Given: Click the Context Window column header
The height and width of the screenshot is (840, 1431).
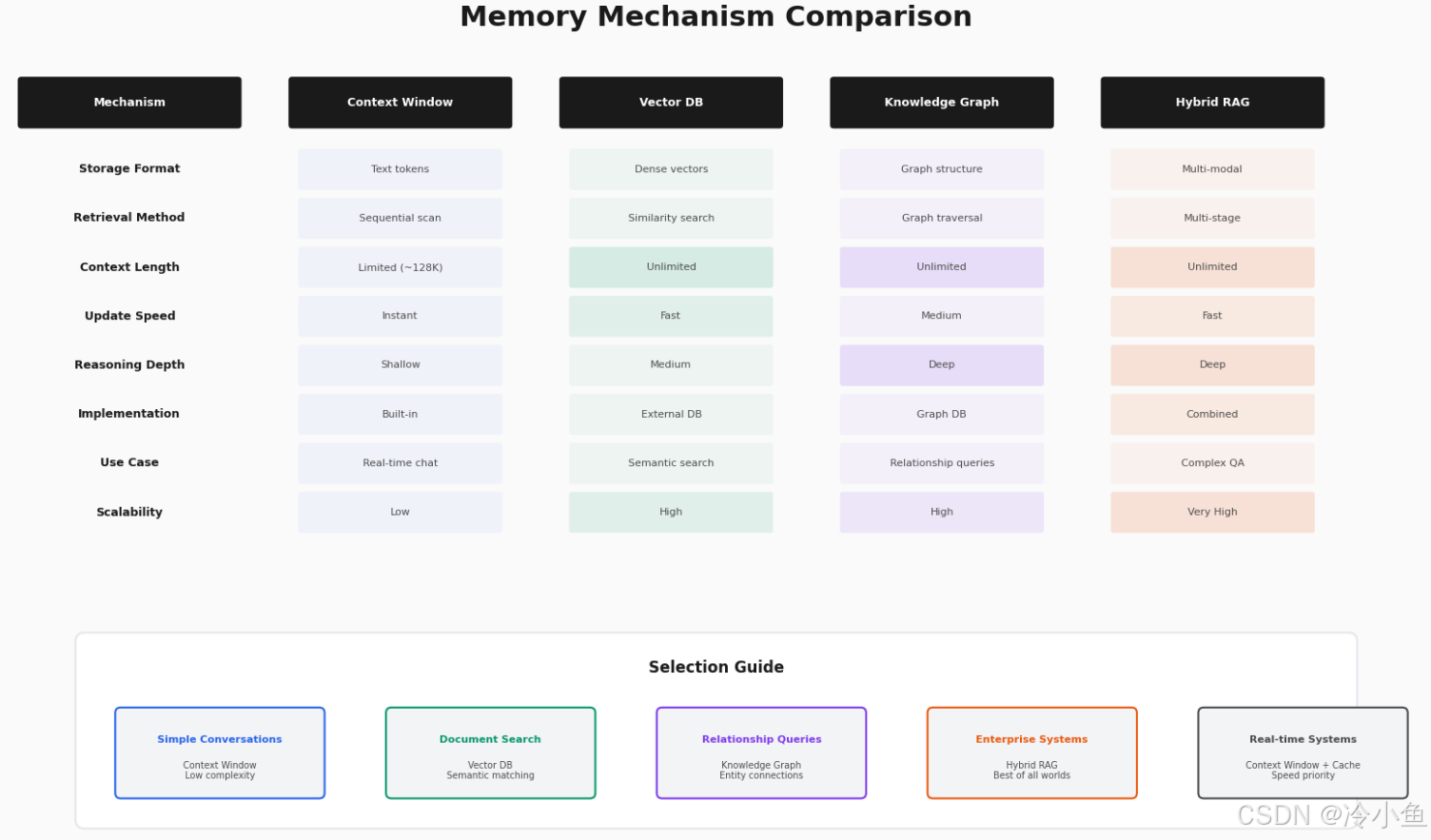Looking at the screenshot, I should pyautogui.click(x=400, y=103).
